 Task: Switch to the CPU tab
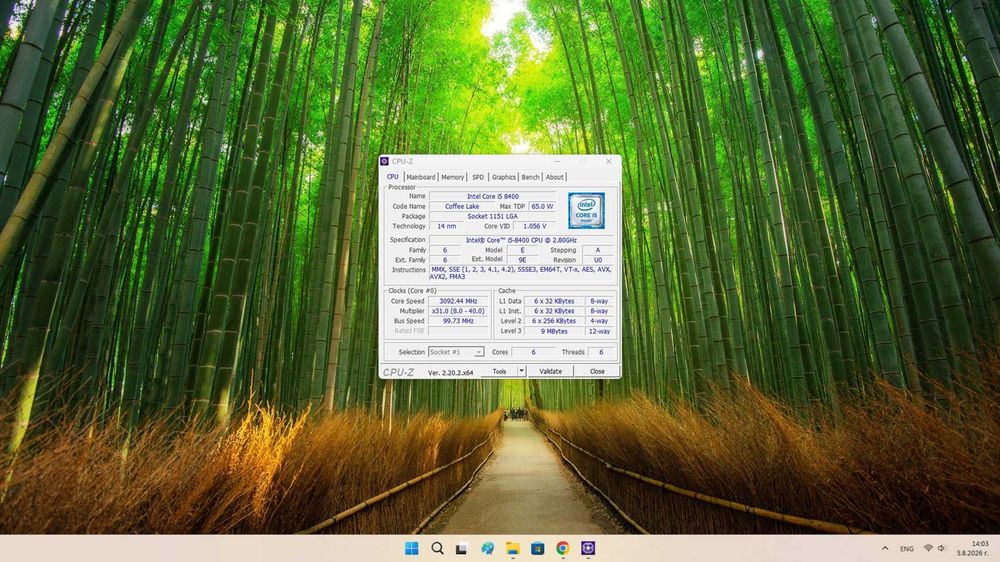pyautogui.click(x=393, y=177)
